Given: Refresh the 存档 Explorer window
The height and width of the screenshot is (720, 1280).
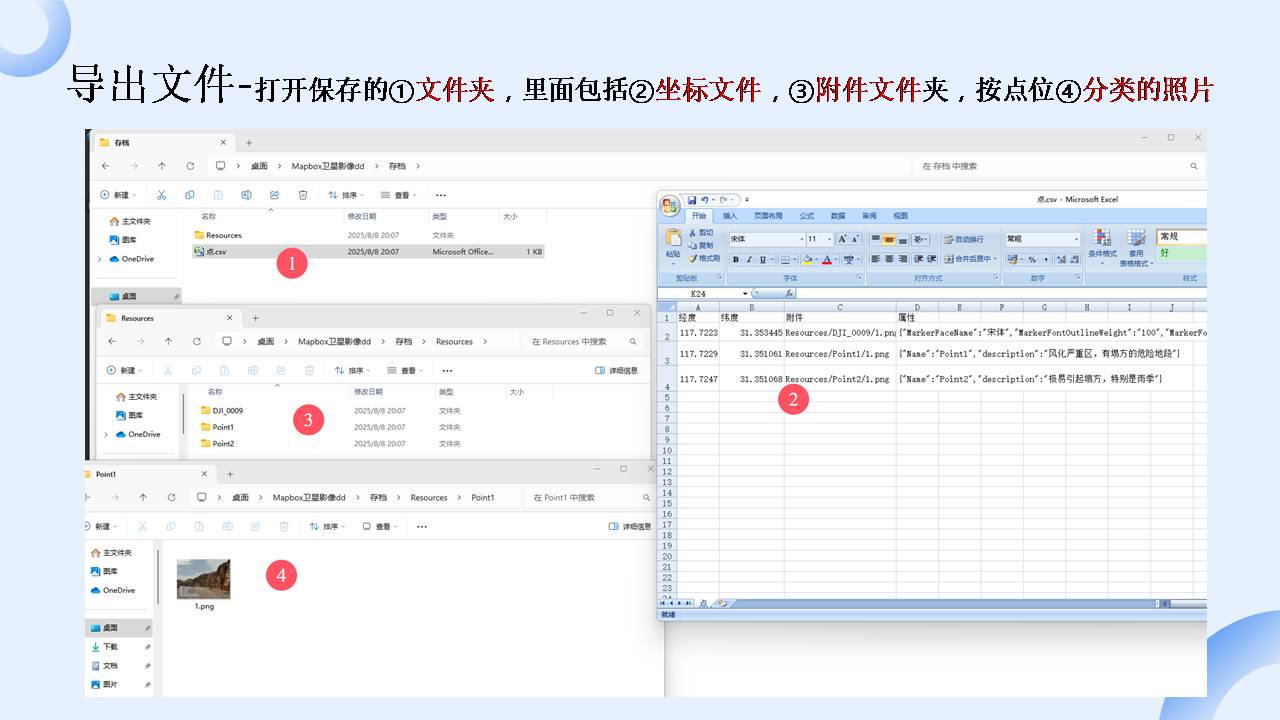Looking at the screenshot, I should point(190,166).
